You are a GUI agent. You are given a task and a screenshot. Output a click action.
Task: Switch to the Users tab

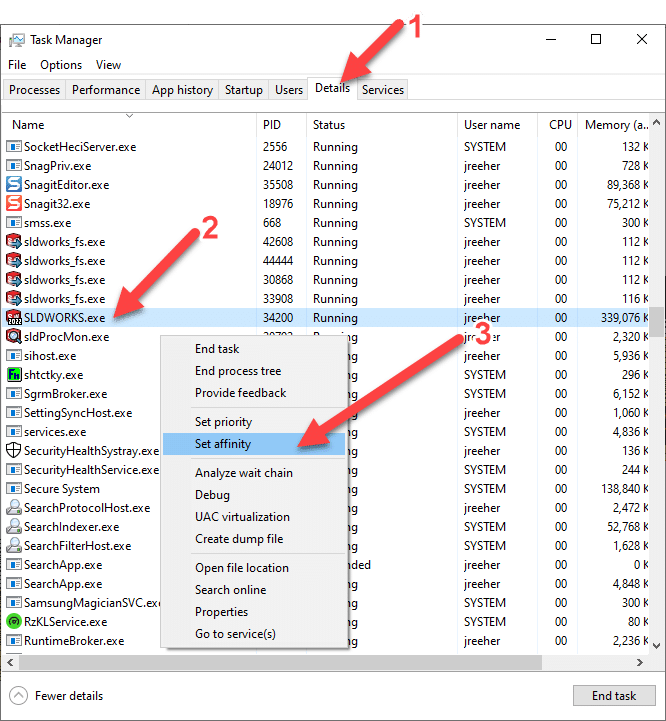tap(289, 90)
